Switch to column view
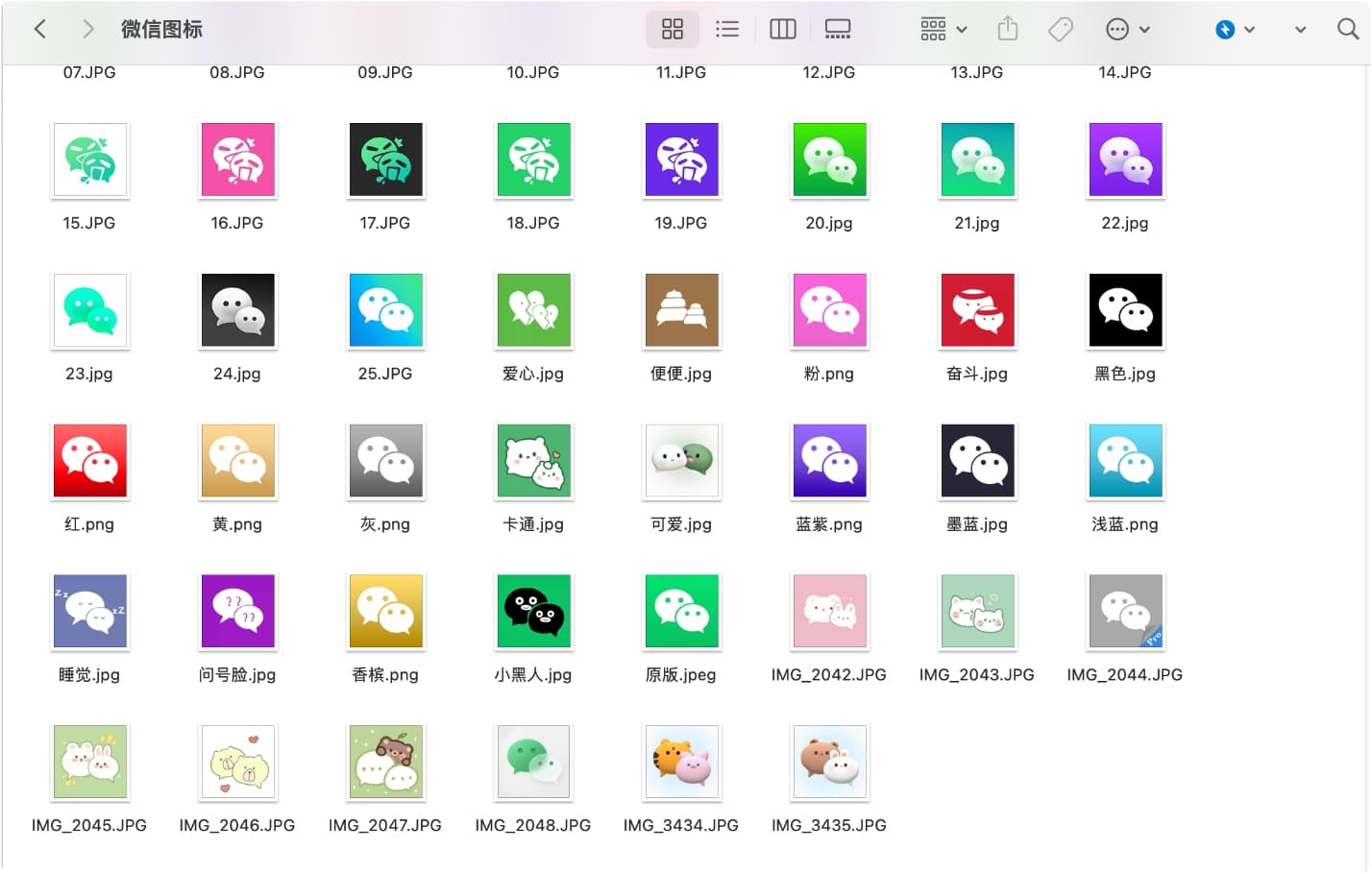 783,29
